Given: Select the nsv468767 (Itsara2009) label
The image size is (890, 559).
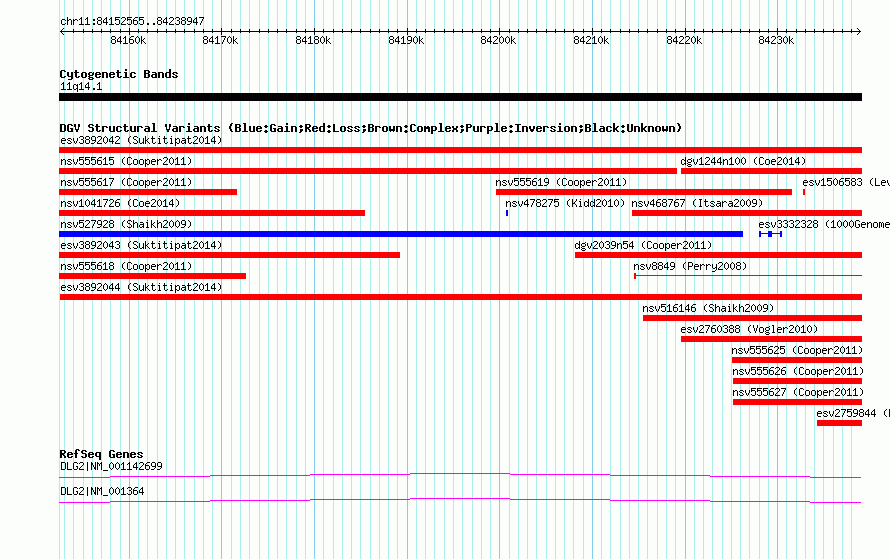Looking at the screenshot, I should tap(697, 203).
